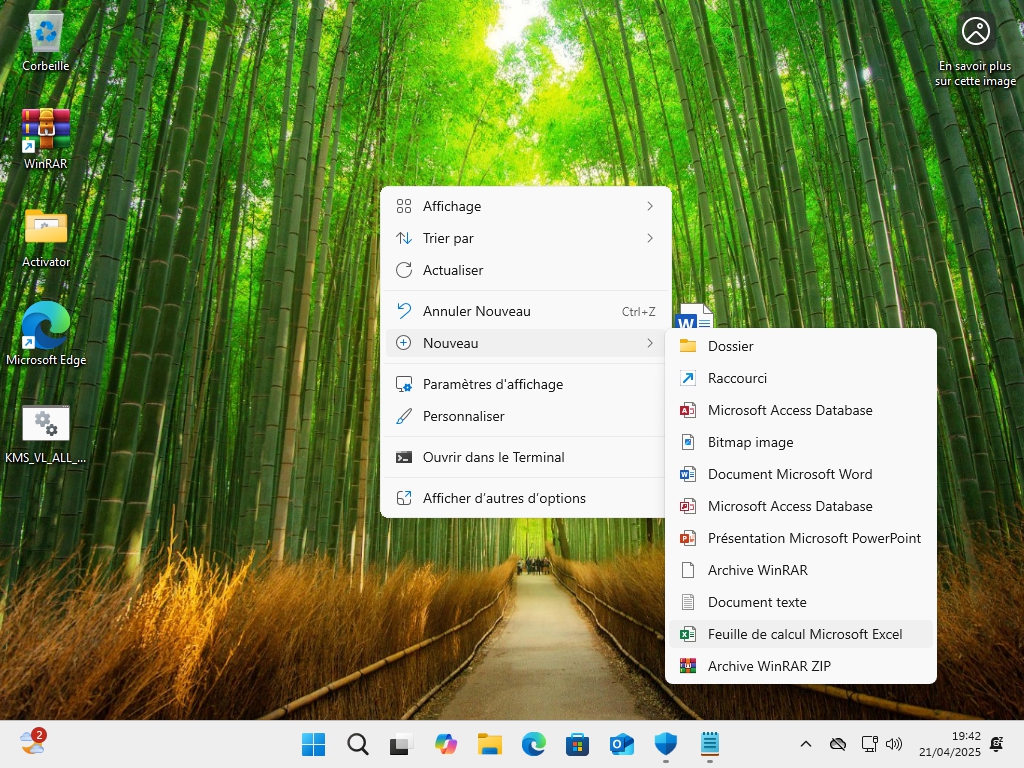The width and height of the screenshot is (1024, 768).
Task: Open Windows Security shield in taskbar
Action: point(666,744)
